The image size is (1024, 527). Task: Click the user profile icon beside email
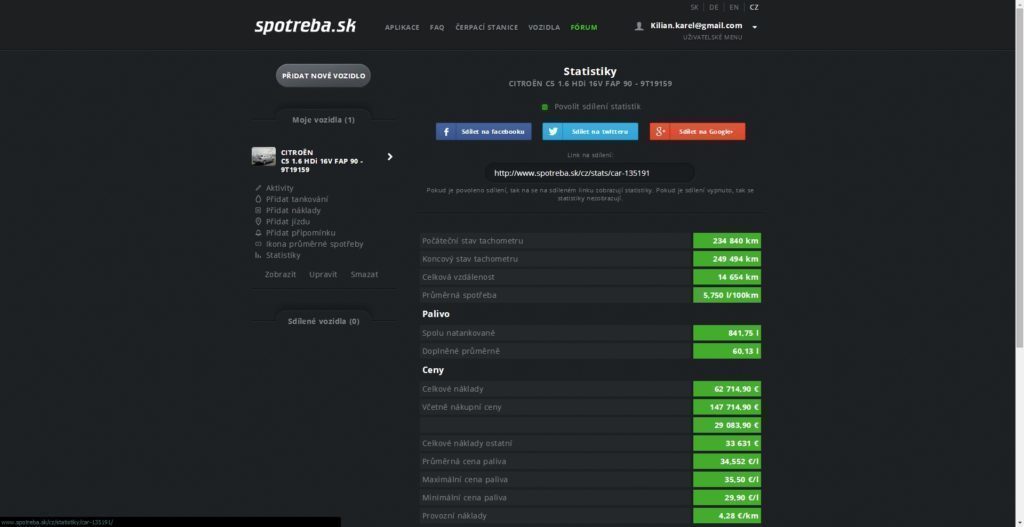(639, 26)
